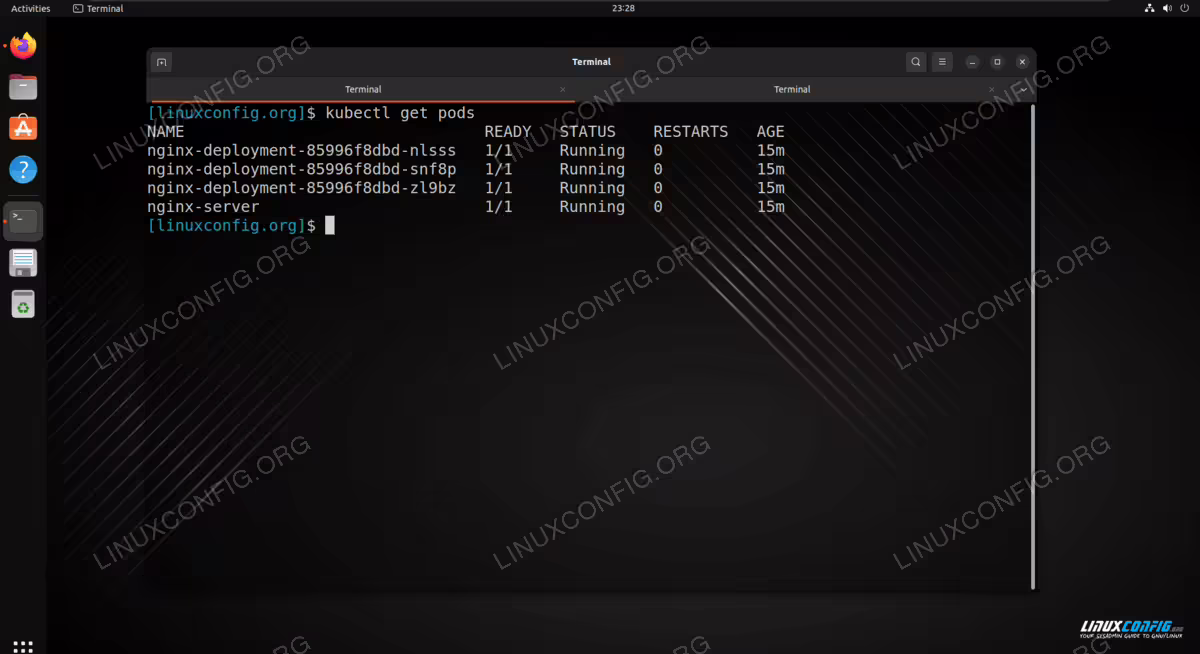This screenshot has height=654, width=1200.
Task: Open the clock showing 23:28
Action: 623,8
